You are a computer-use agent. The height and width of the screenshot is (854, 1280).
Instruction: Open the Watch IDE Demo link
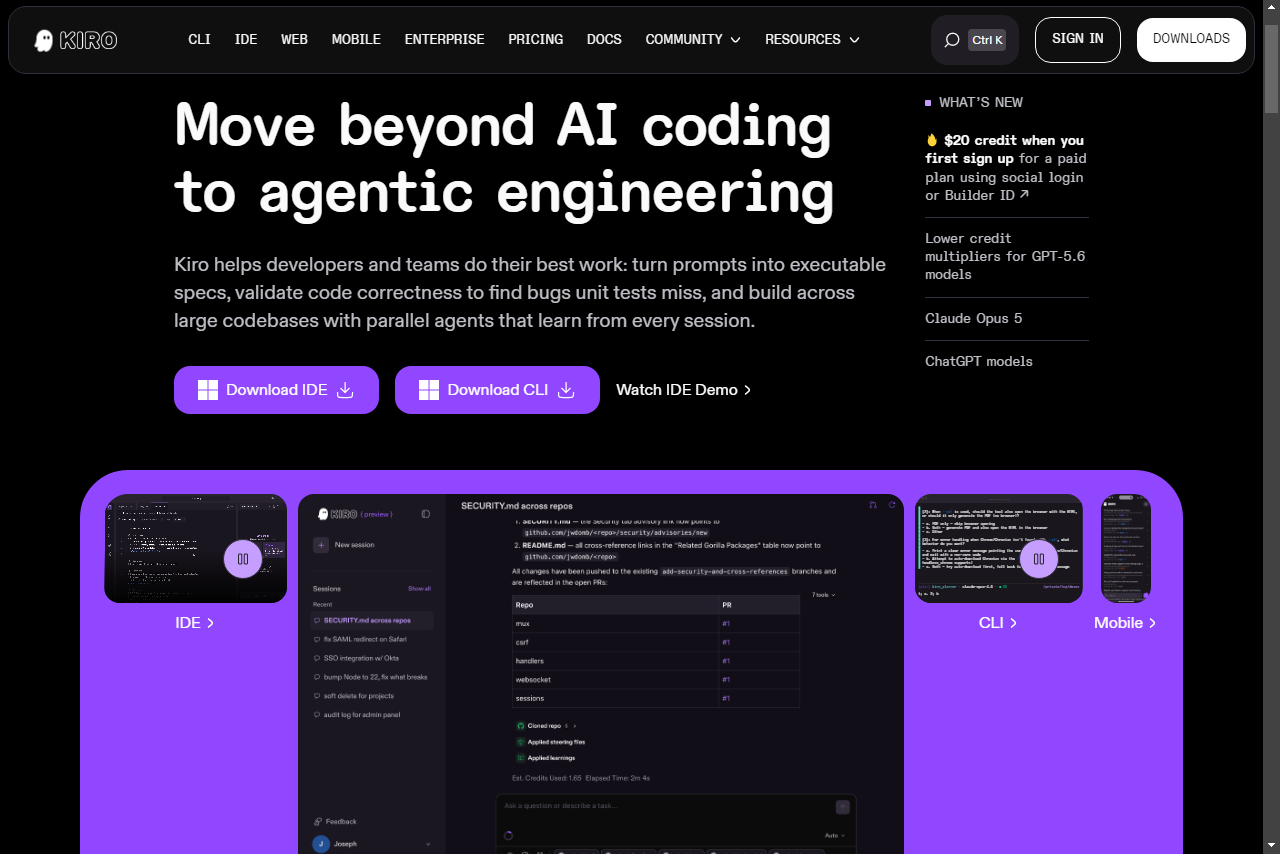pos(684,390)
